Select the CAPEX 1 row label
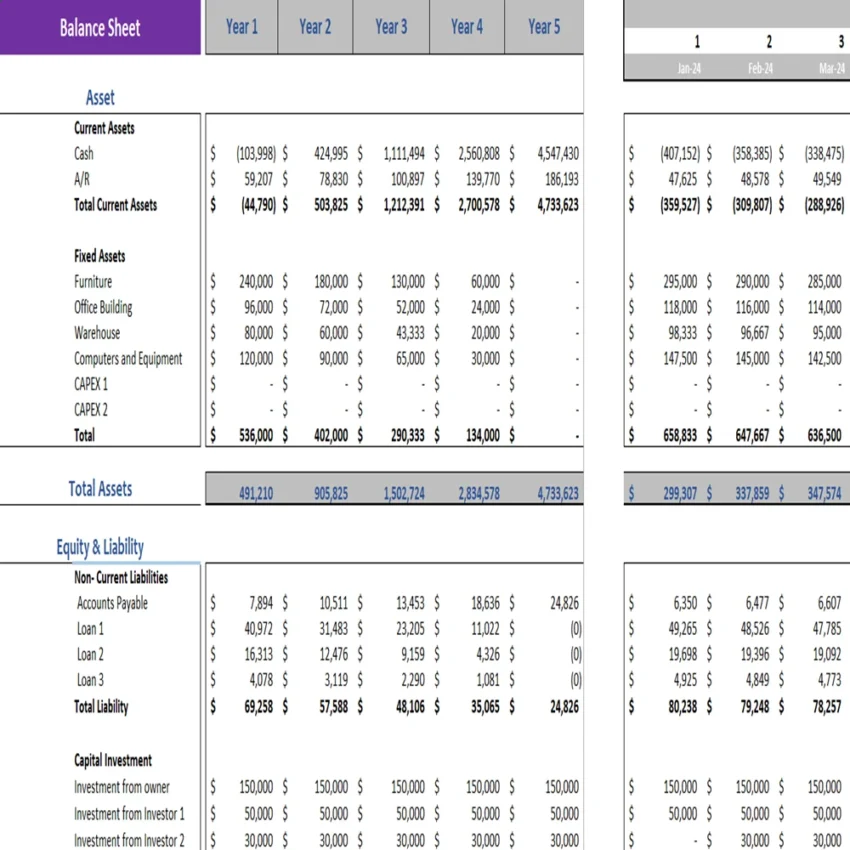Image resolution: width=850 pixels, height=850 pixels. pos(90,384)
